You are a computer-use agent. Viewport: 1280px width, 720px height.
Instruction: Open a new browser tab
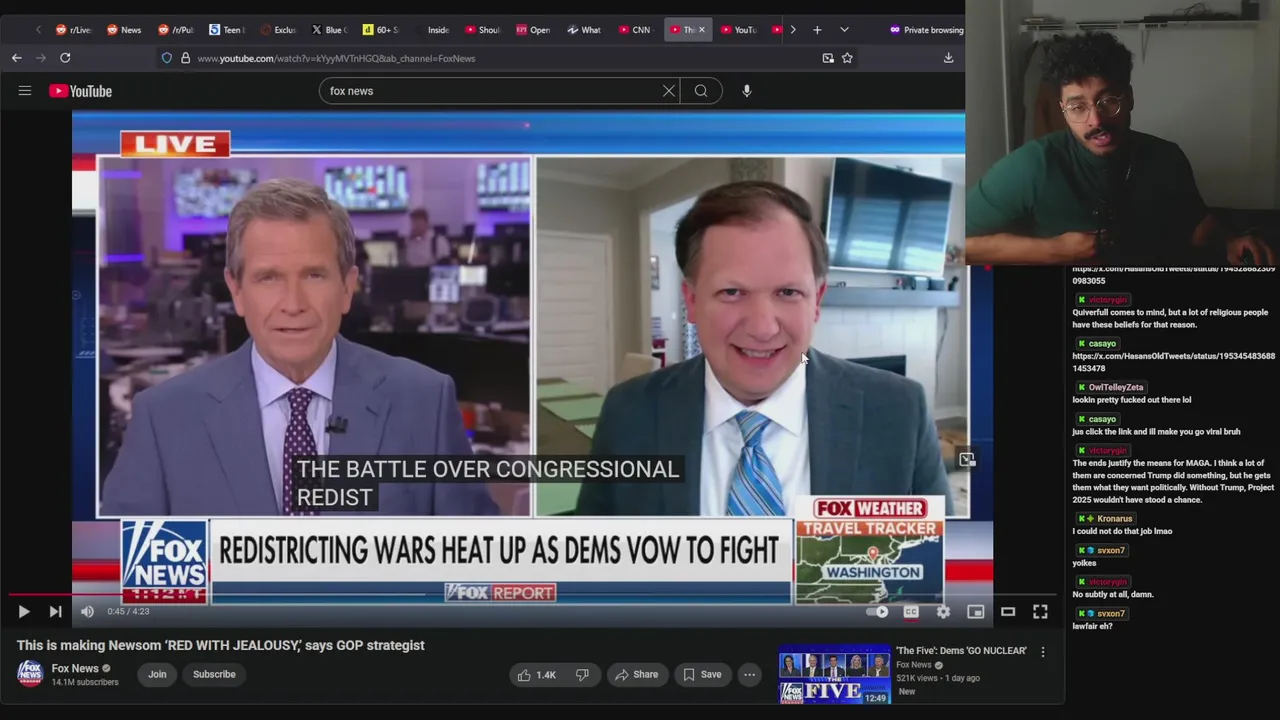coord(817,30)
